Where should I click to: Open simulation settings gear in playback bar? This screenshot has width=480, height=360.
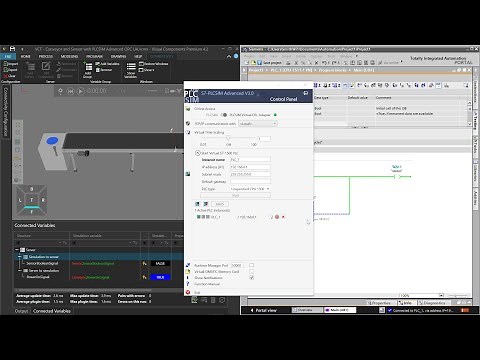60,91
